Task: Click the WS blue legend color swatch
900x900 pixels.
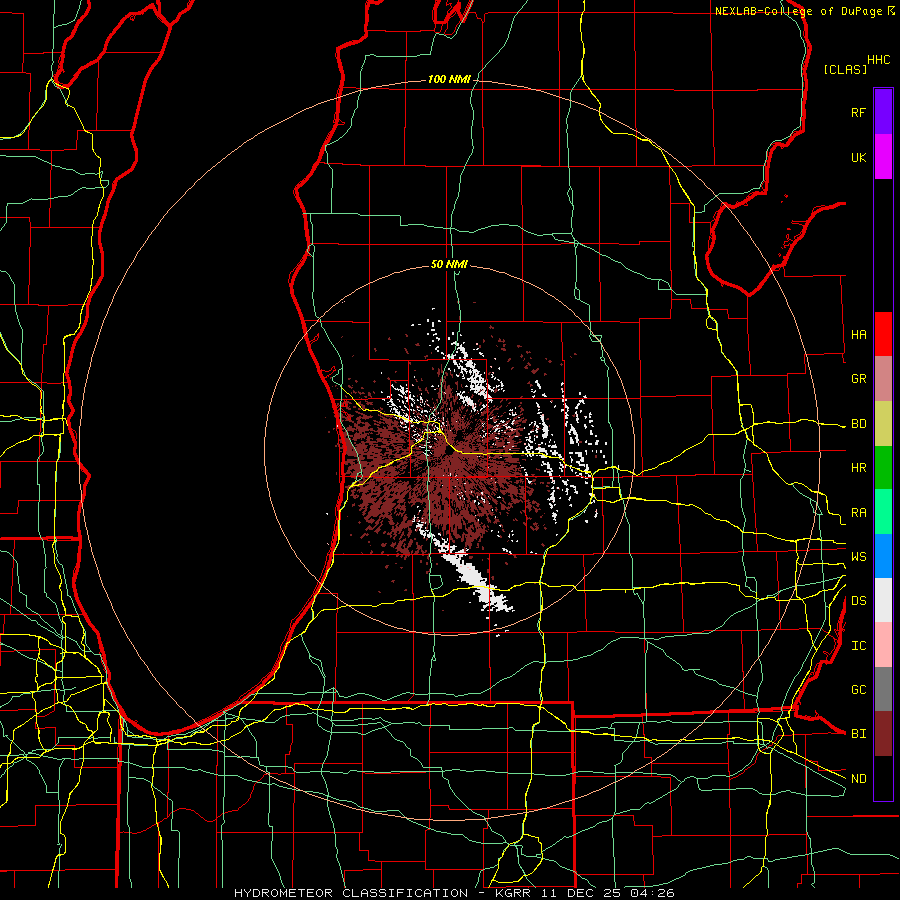Action: 883,556
